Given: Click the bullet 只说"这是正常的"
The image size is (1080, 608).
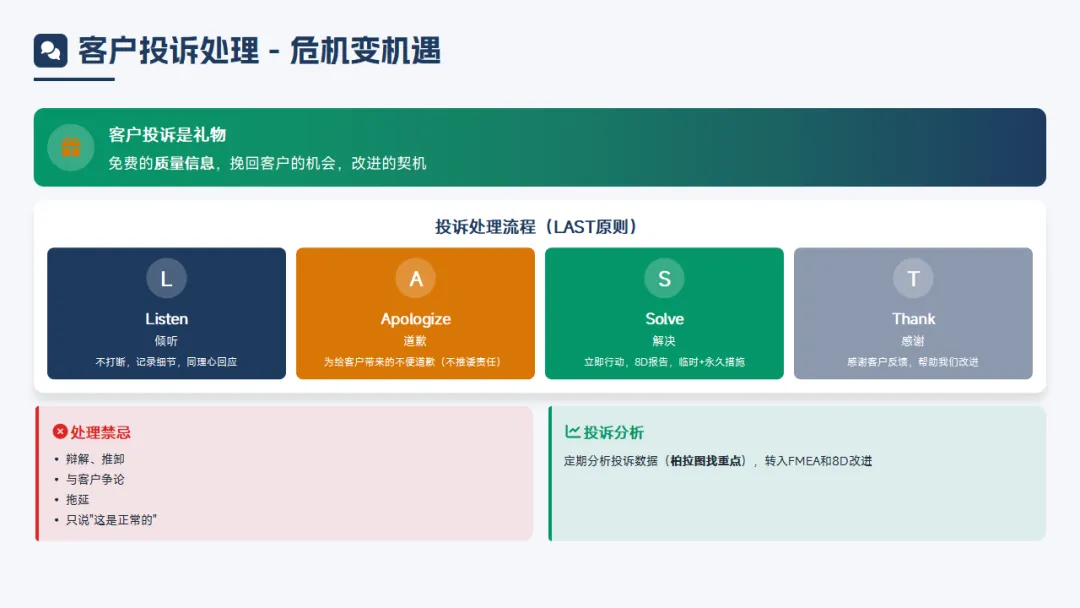Looking at the screenshot, I should click(x=111, y=520).
